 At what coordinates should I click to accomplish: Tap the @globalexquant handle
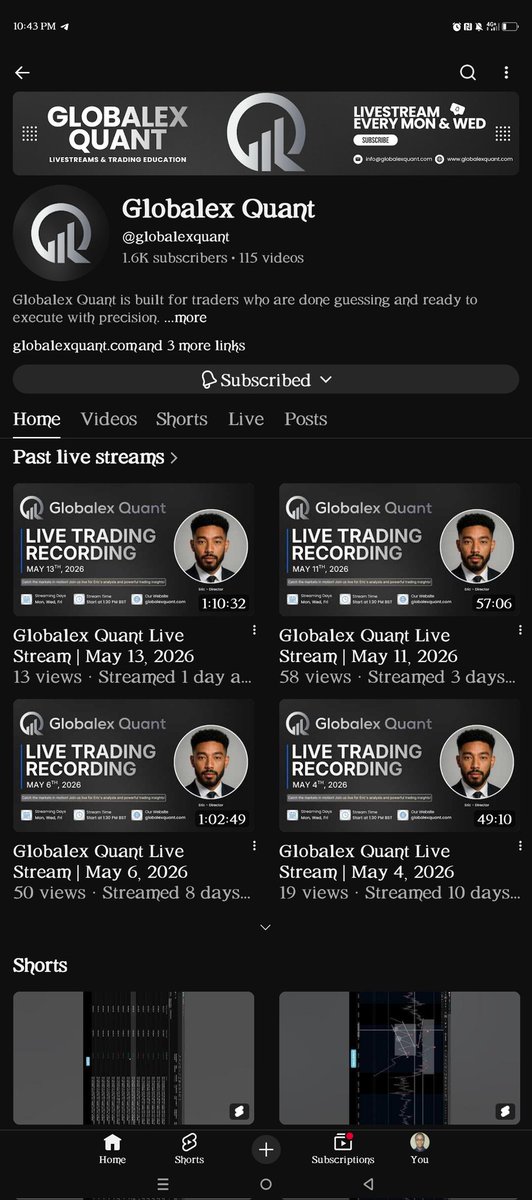tap(176, 236)
